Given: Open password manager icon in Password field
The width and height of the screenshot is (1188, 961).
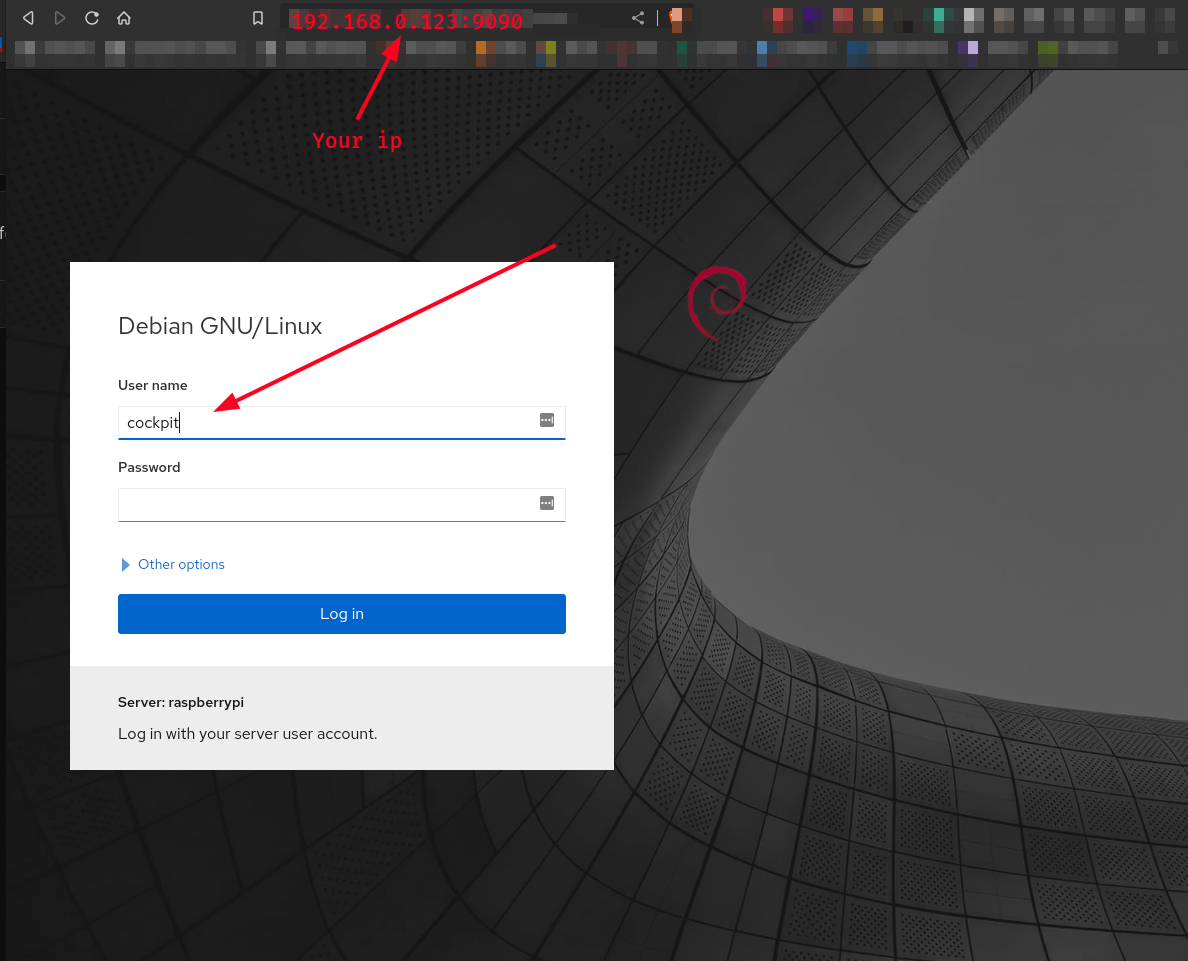Looking at the screenshot, I should 547,503.
